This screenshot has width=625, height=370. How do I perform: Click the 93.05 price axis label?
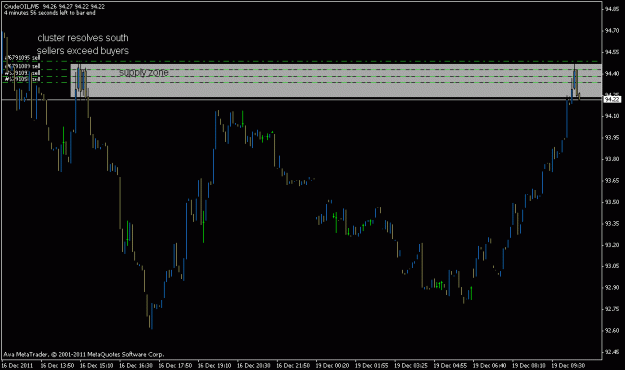click(612, 266)
